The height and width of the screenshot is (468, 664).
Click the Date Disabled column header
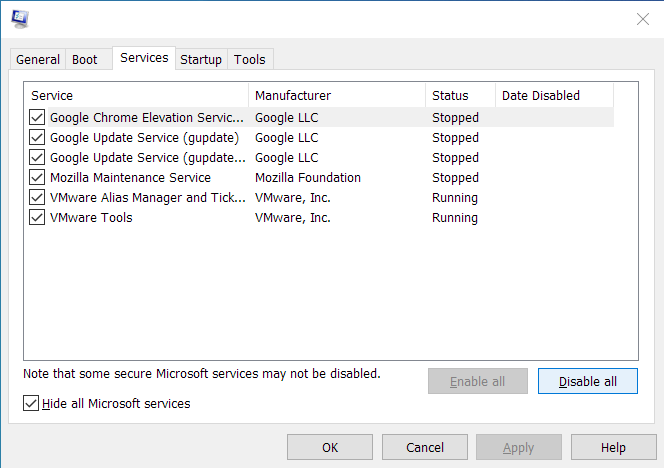pyautogui.click(x=554, y=95)
